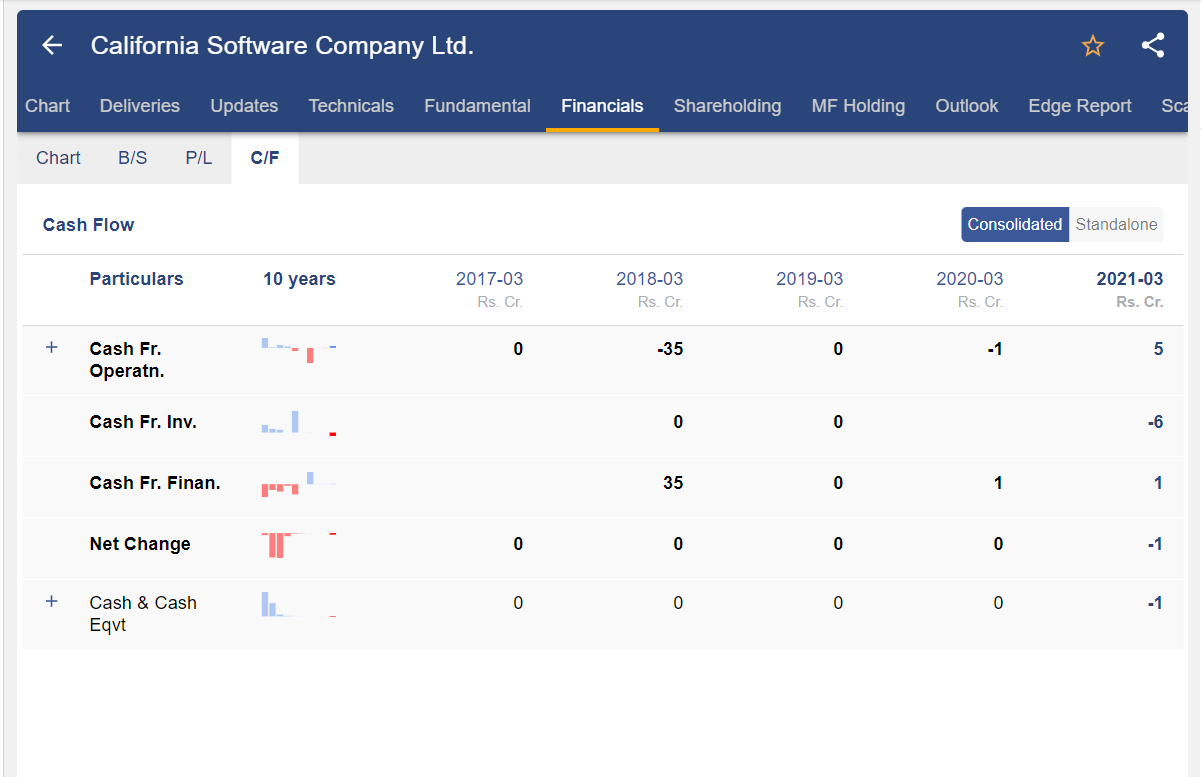The image size is (1201, 777).
Task: Add stock to favorites with star icon
Action: click(1093, 46)
